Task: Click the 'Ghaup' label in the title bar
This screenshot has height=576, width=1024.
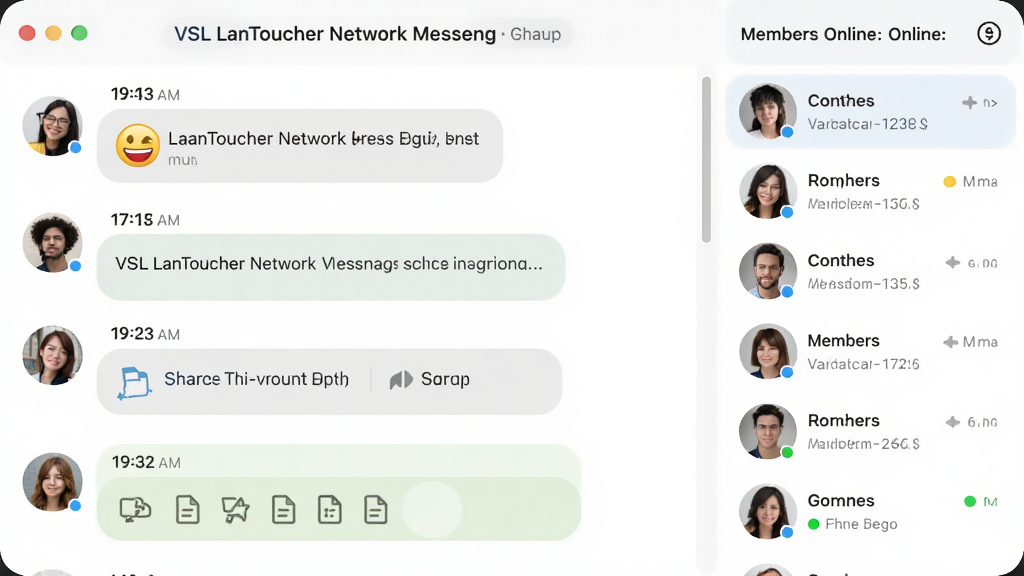Action: (x=535, y=34)
